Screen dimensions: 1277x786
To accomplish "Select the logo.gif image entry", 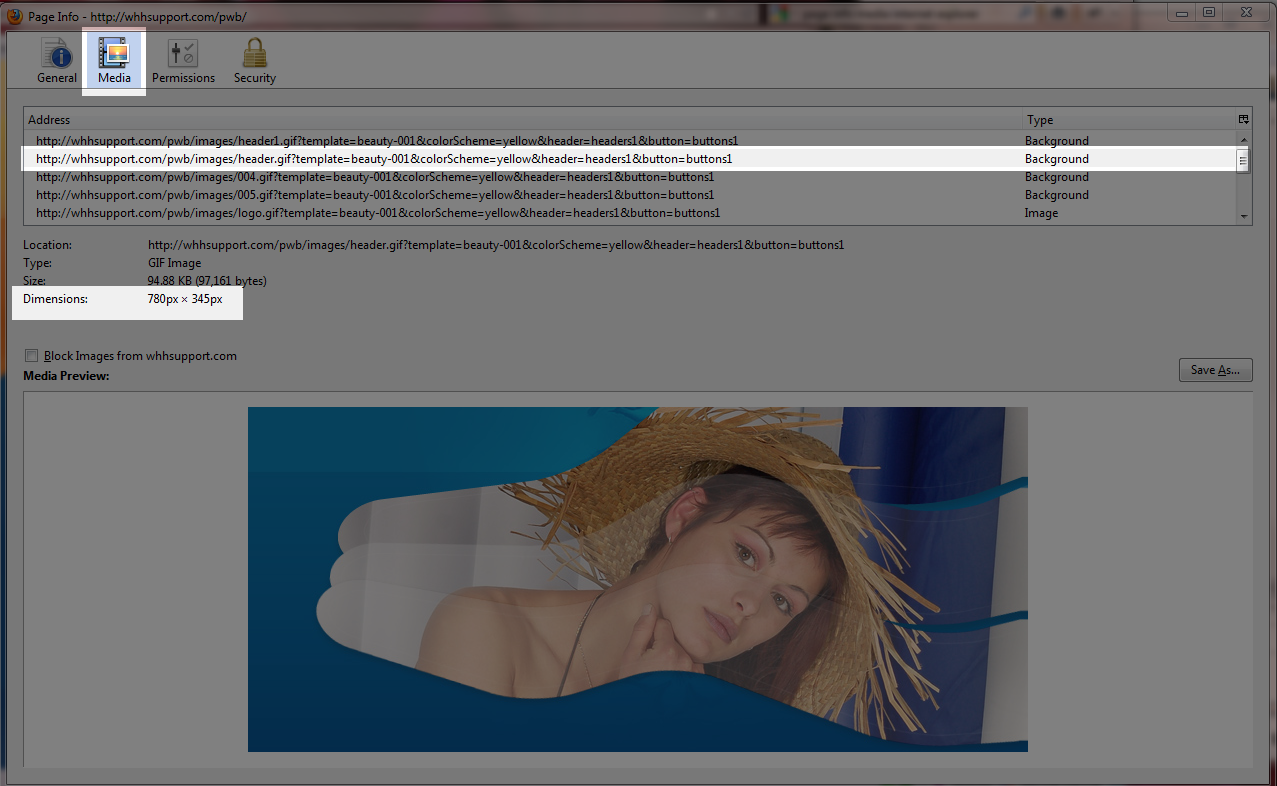I will tap(378, 213).
